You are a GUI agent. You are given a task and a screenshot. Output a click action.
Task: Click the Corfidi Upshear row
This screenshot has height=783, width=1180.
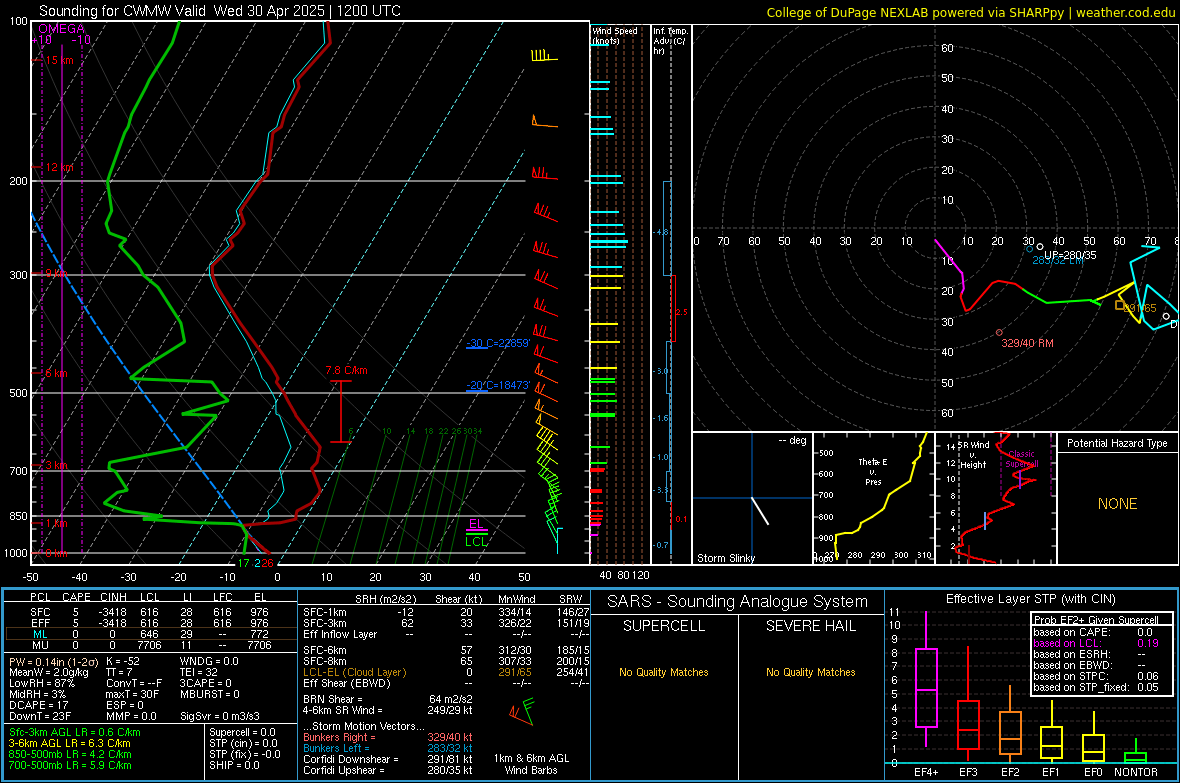tap(388, 770)
